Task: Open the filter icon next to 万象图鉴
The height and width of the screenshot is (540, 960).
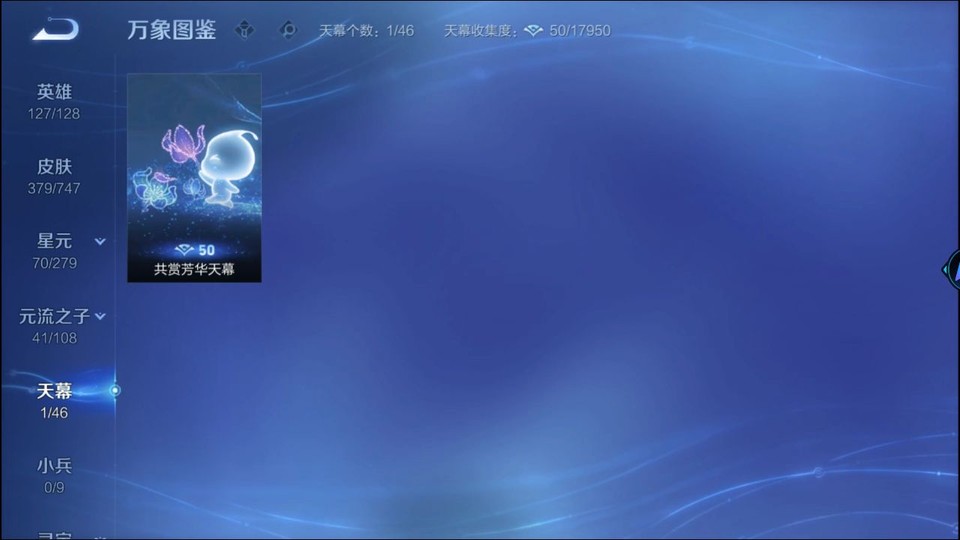Action: point(244,30)
